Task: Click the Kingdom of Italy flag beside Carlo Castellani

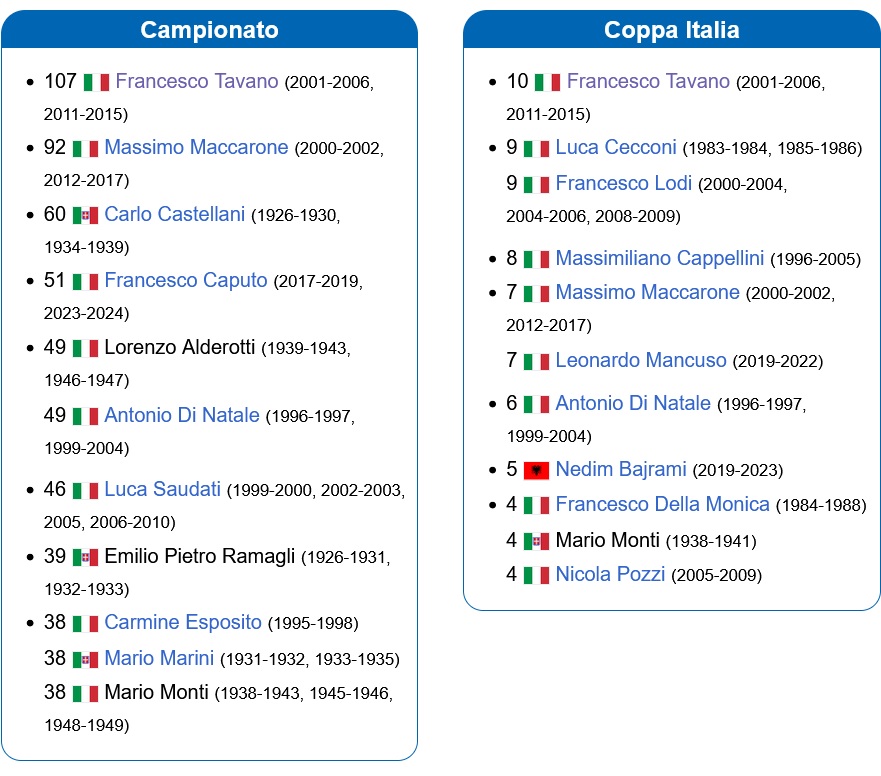Action: (85, 215)
